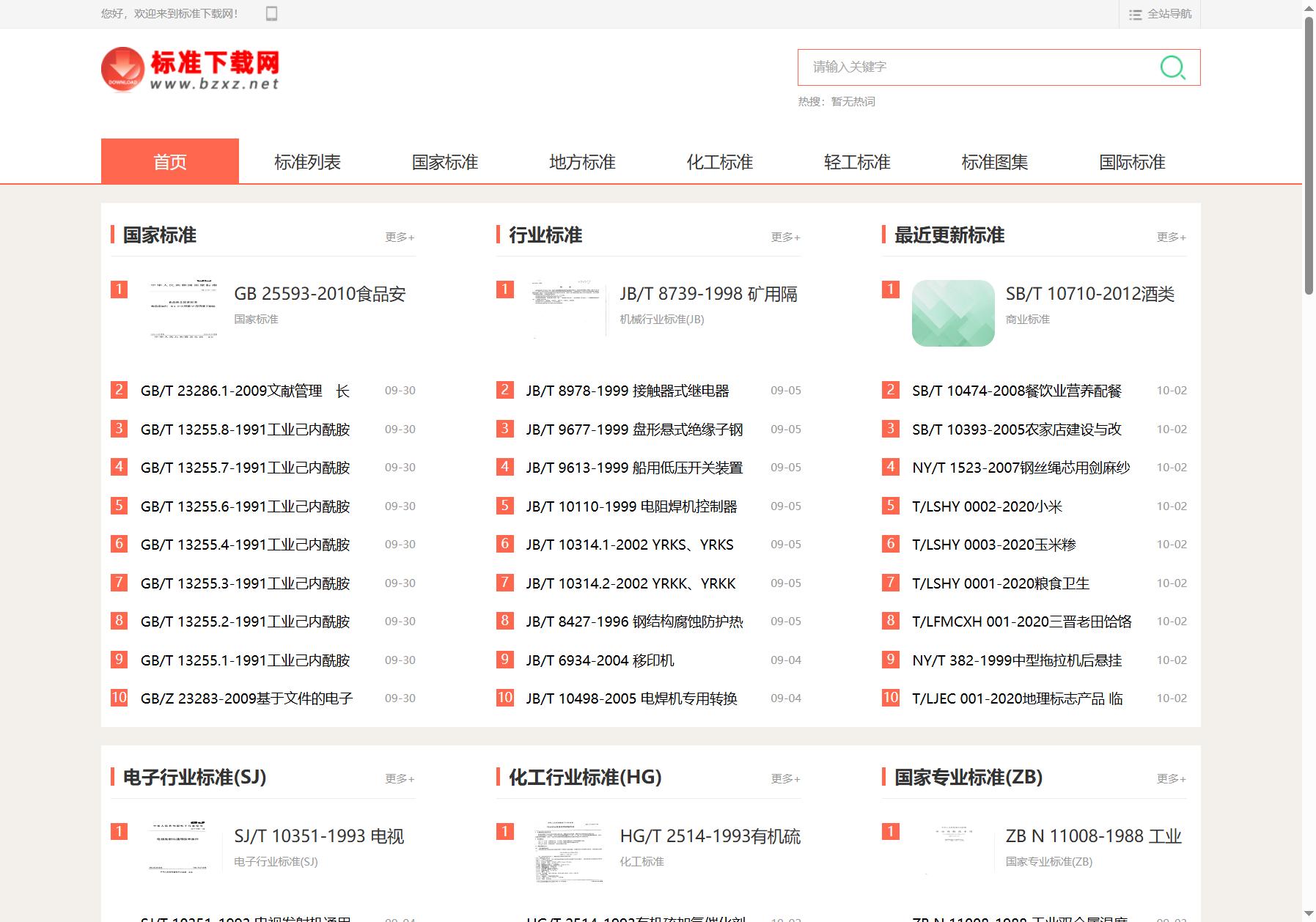
Task: Show 更多+ for 国家专业标准(ZB) section
Action: 1172,778
